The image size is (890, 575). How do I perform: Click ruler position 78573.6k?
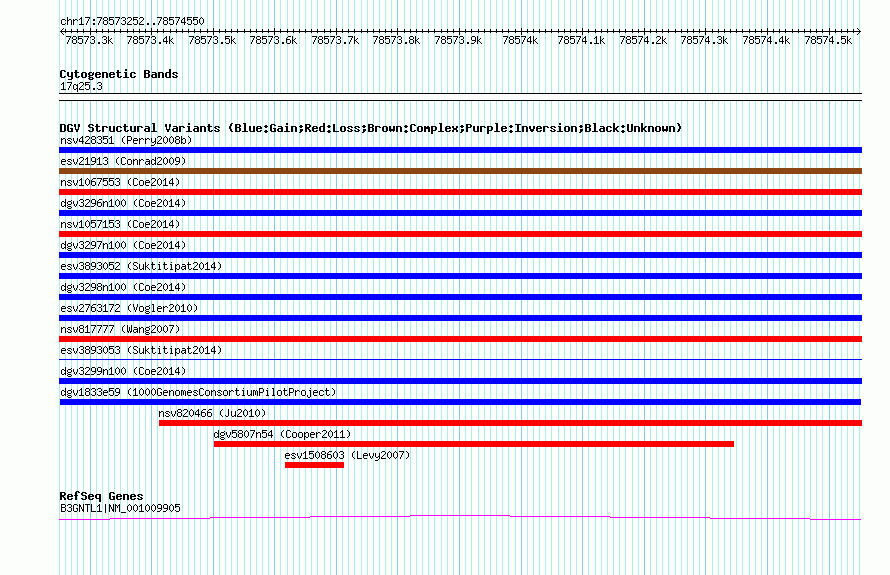point(274,40)
